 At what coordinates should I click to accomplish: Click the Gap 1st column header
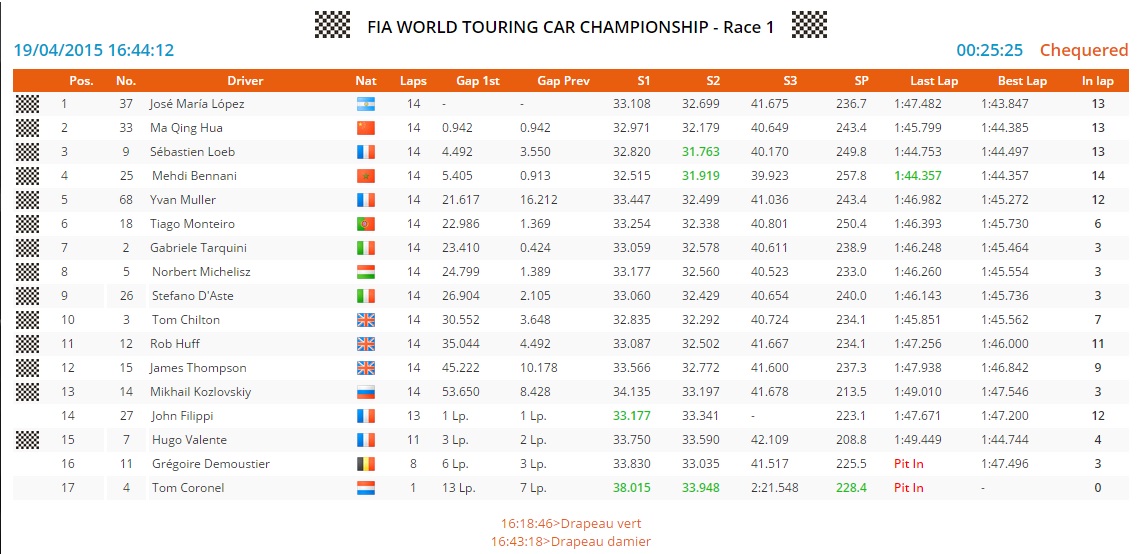478,81
